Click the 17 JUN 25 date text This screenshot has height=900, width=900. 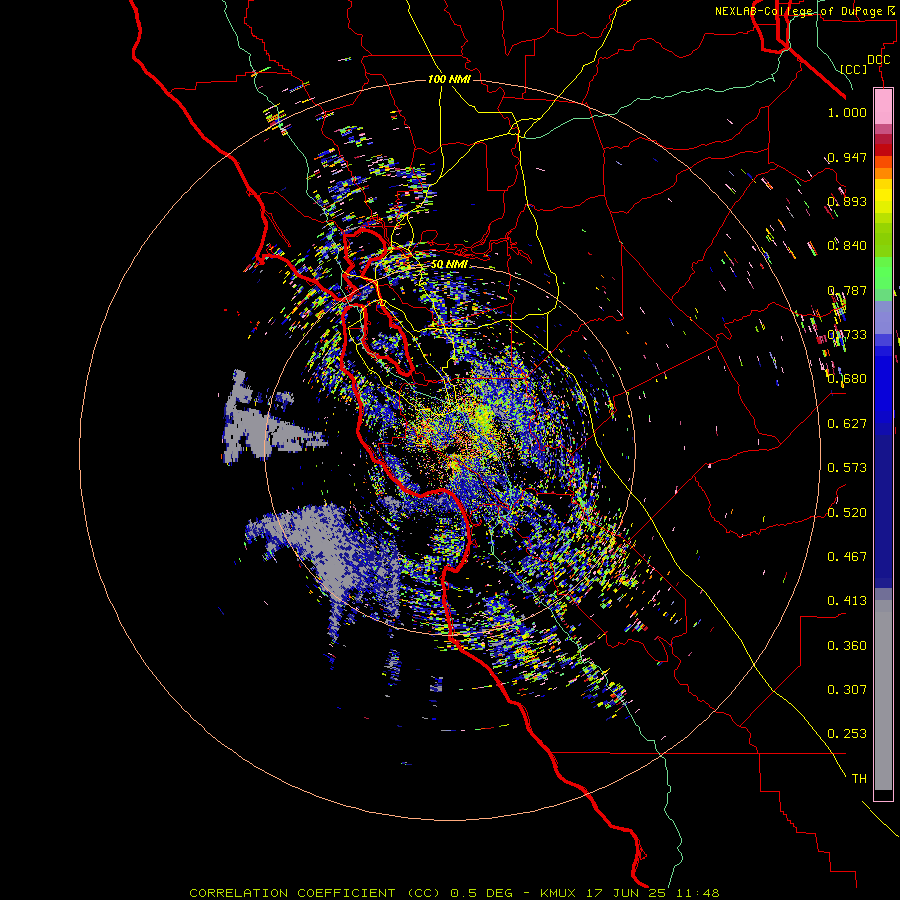pos(627,894)
